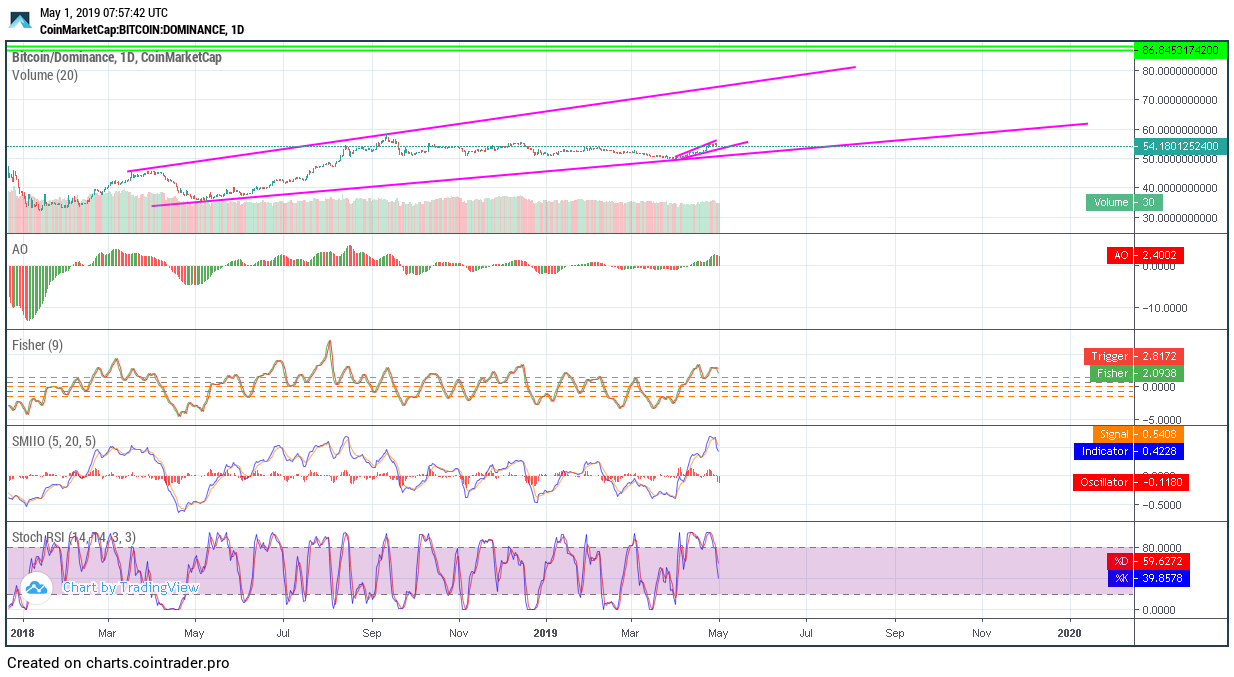Click the Volume (20) indicator legend

[45, 75]
